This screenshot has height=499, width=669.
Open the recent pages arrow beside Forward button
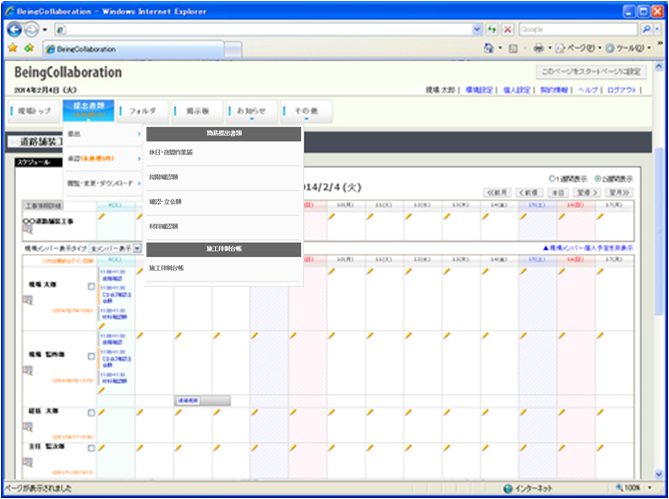(x=44, y=30)
